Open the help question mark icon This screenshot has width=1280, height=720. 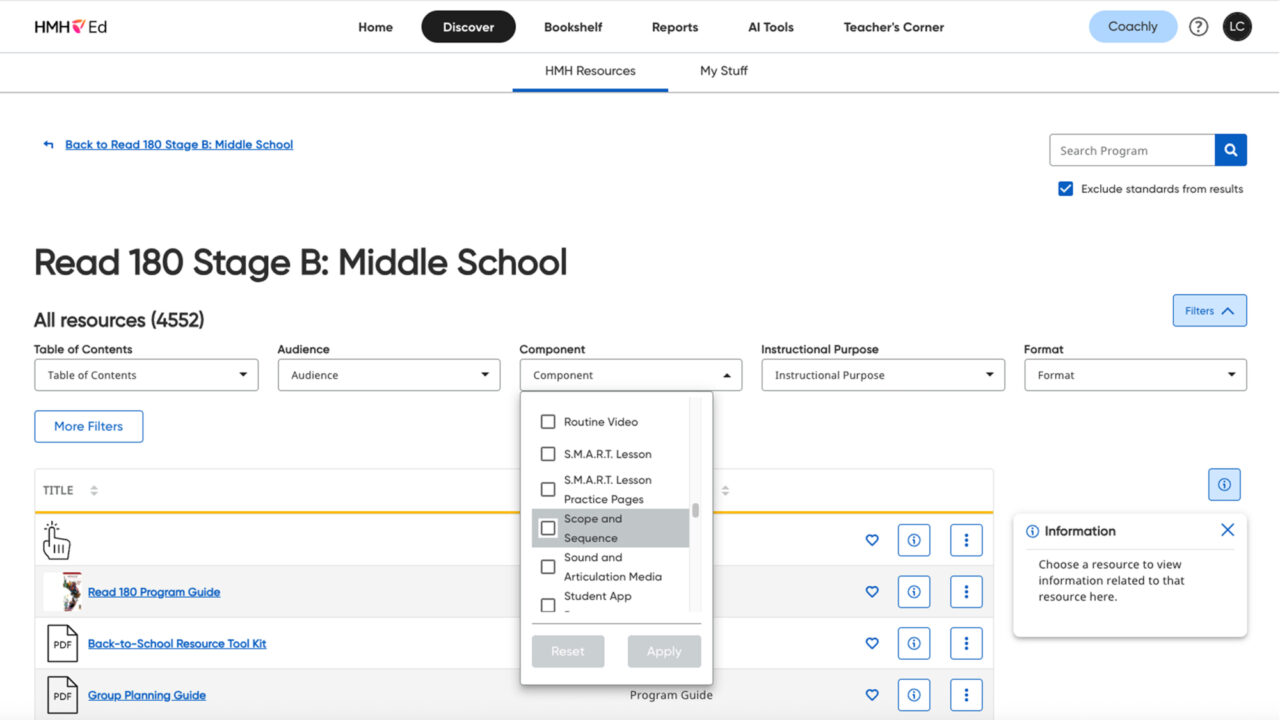click(1198, 27)
